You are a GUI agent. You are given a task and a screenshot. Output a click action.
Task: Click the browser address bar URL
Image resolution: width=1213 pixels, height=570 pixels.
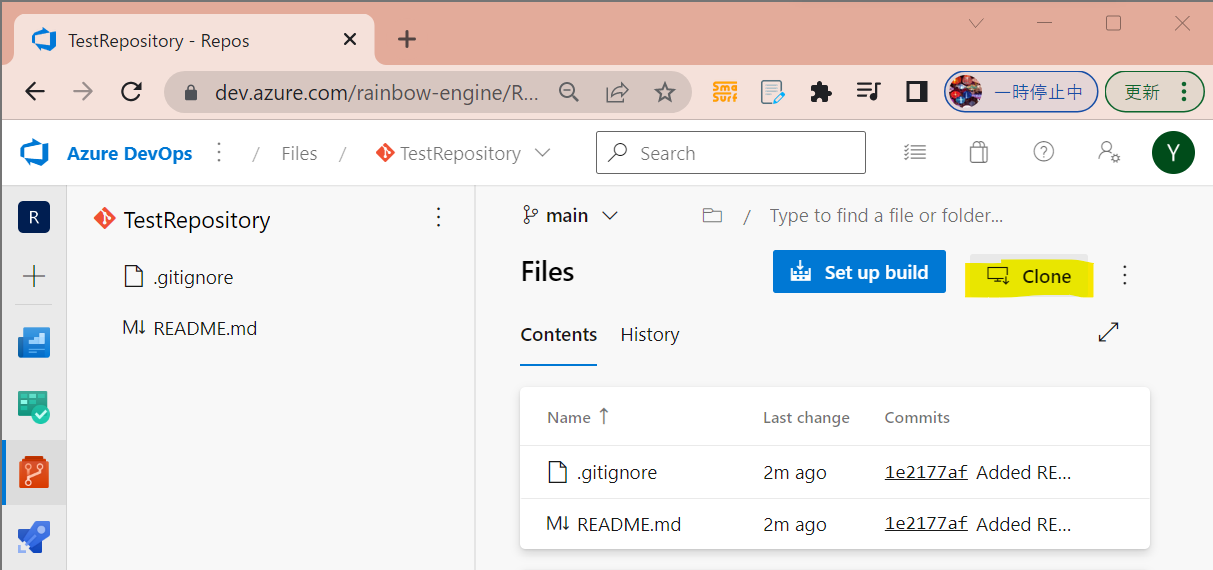pos(377,93)
